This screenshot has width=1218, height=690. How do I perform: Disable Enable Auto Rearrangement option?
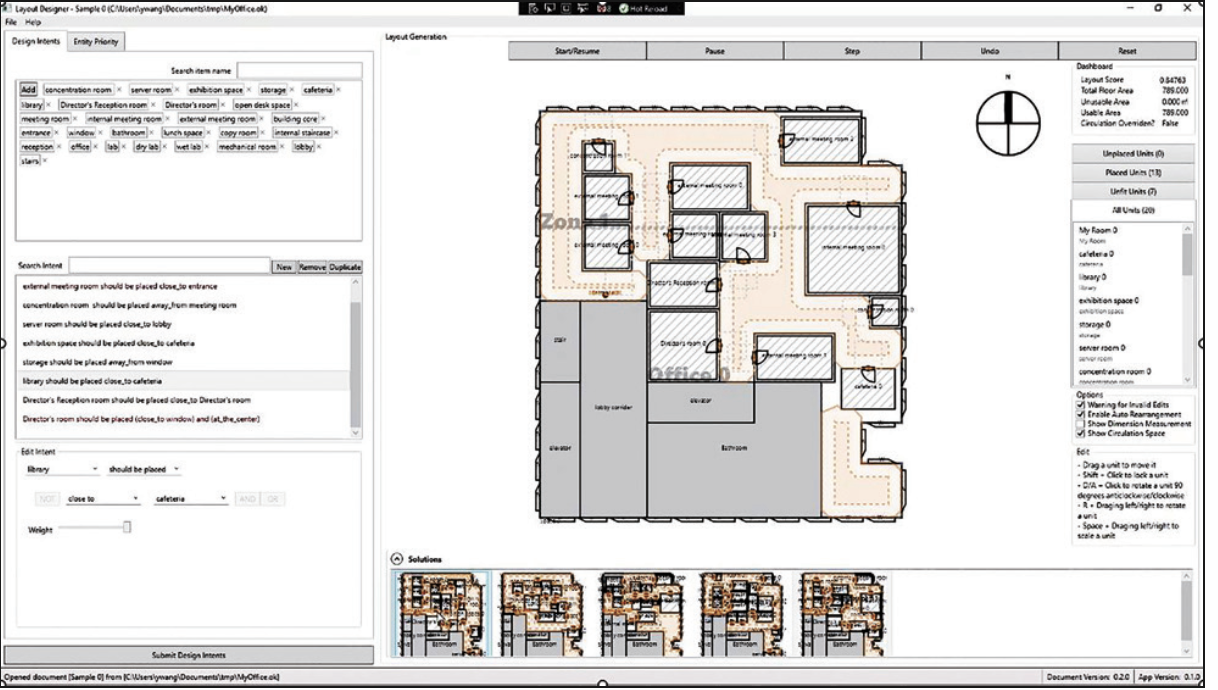(1080, 414)
